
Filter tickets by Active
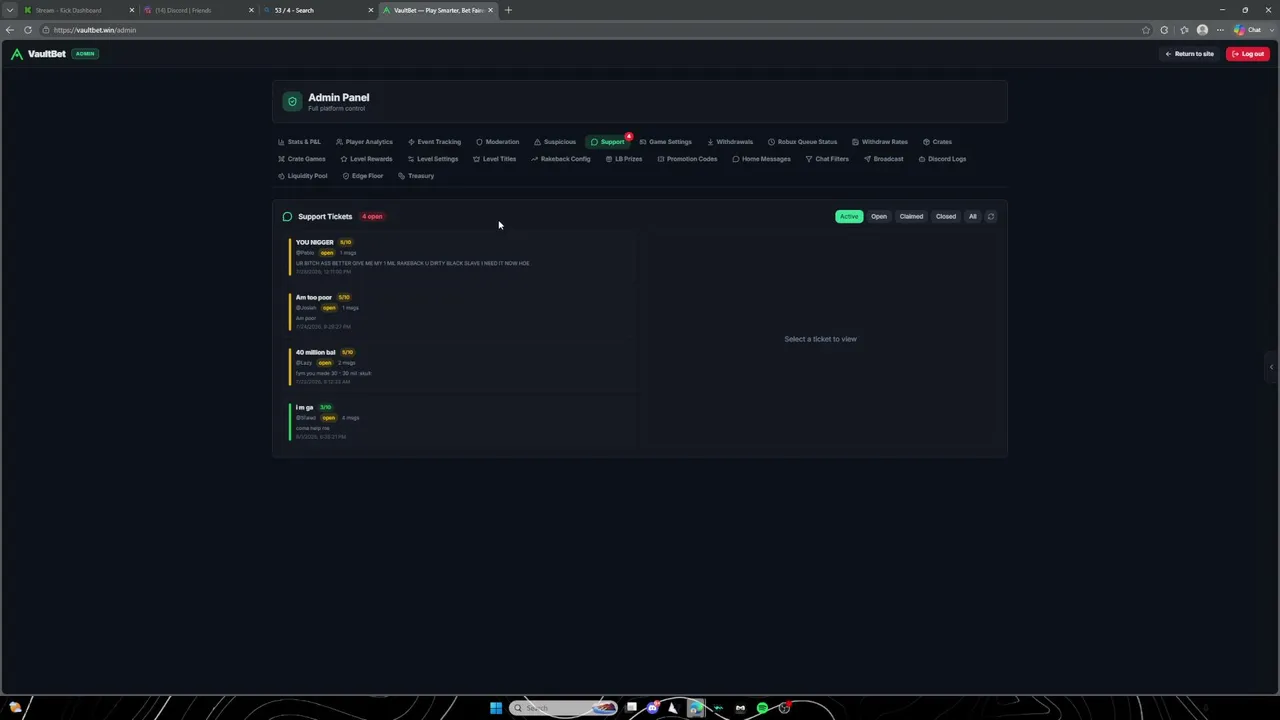click(849, 216)
